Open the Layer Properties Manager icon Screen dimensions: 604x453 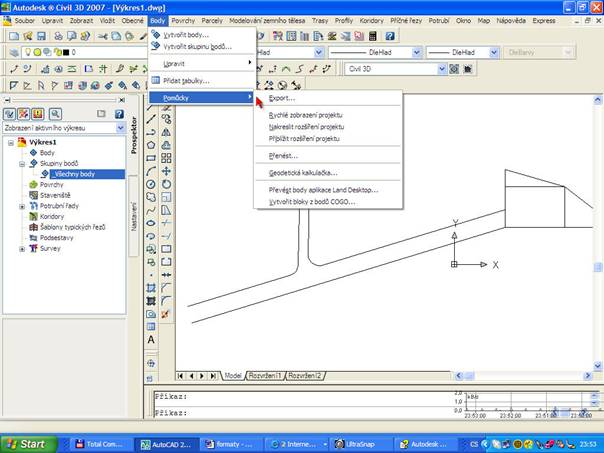tap(14, 52)
